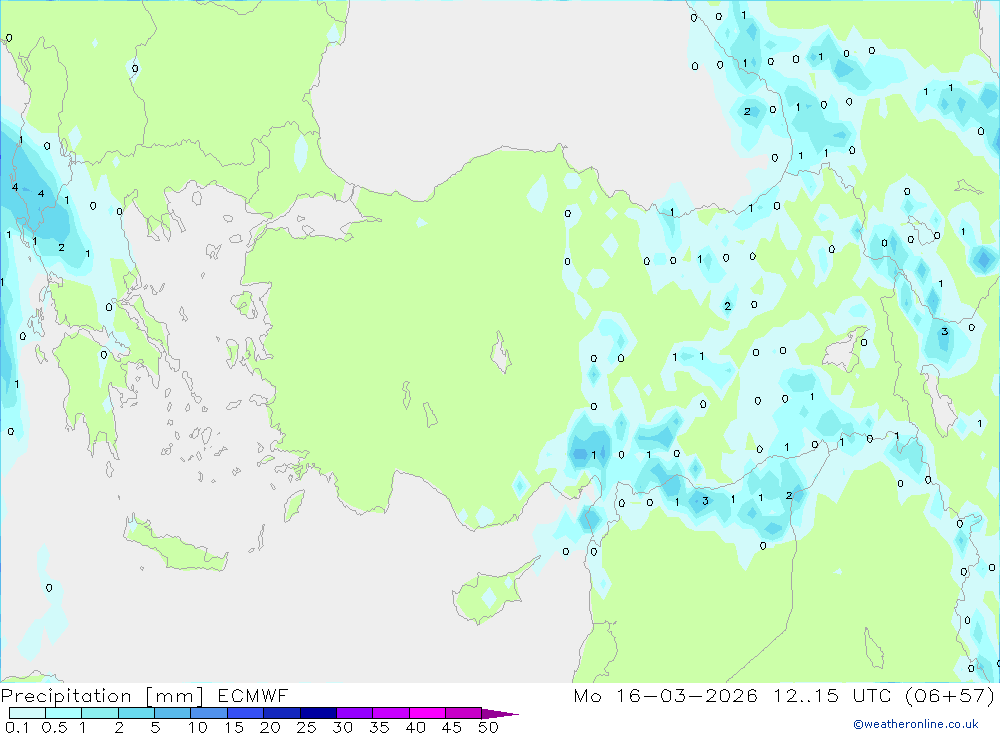Pick the 40–45 mm magenta legend swatch
The width and height of the screenshot is (1000, 733).
[427, 713]
